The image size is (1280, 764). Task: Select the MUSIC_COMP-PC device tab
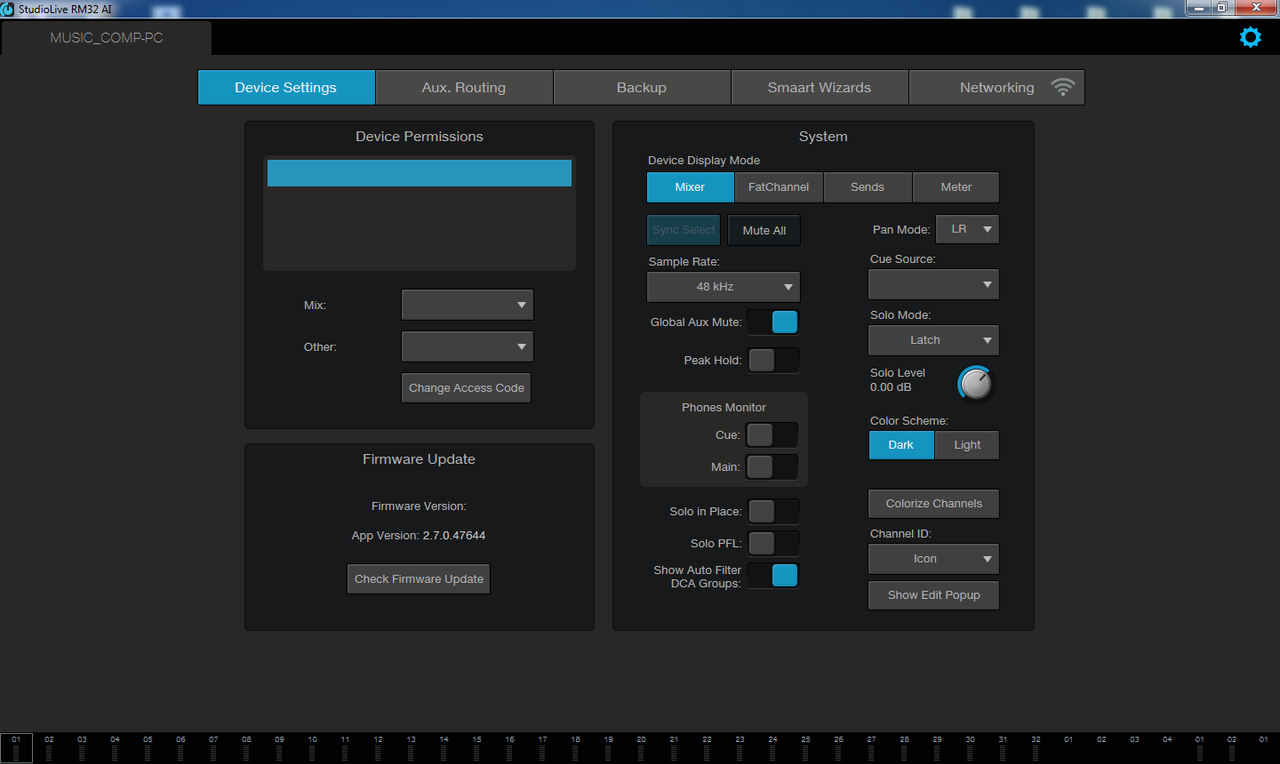click(107, 38)
